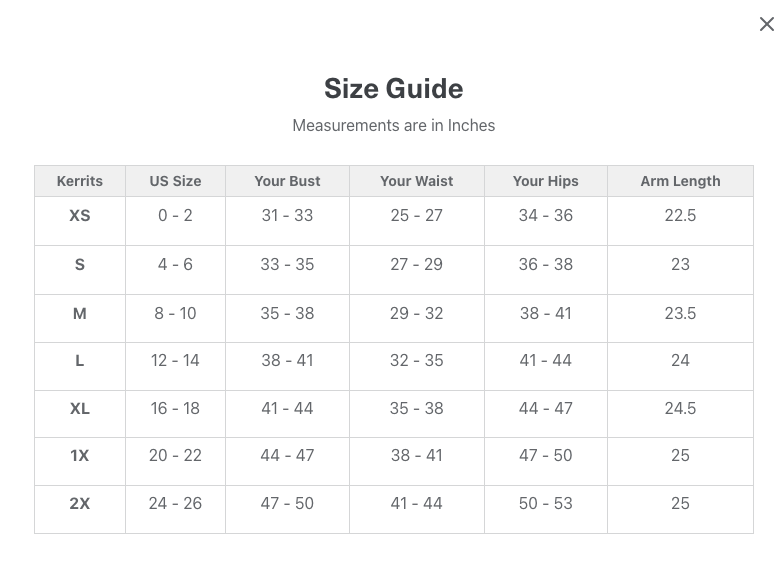Click the Arm Length column header
This screenshot has width=777, height=562.
[x=680, y=181]
